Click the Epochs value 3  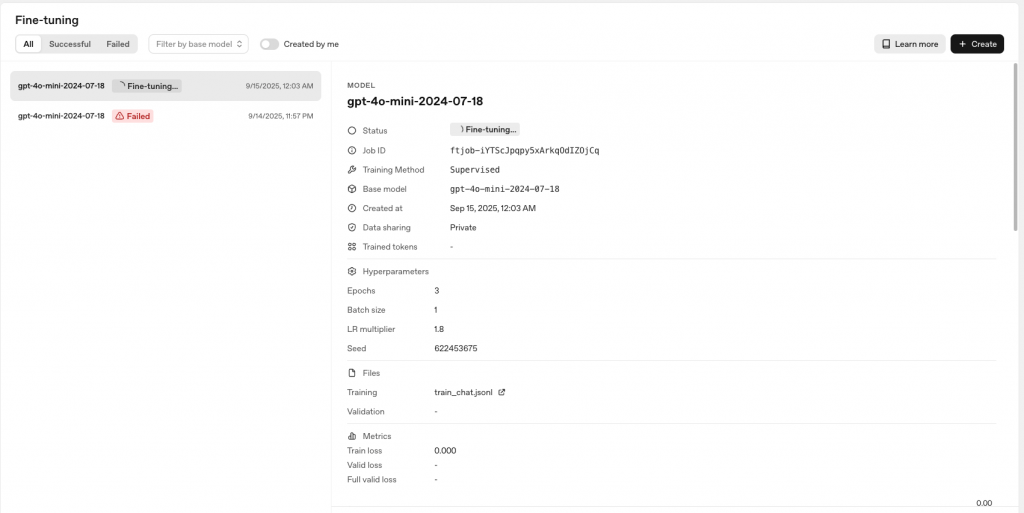click(x=437, y=291)
